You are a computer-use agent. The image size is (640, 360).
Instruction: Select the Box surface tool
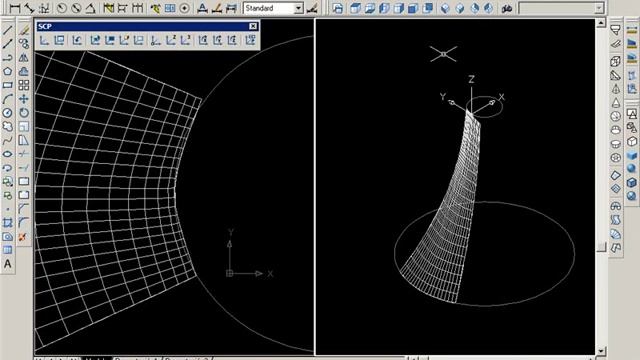click(x=616, y=62)
